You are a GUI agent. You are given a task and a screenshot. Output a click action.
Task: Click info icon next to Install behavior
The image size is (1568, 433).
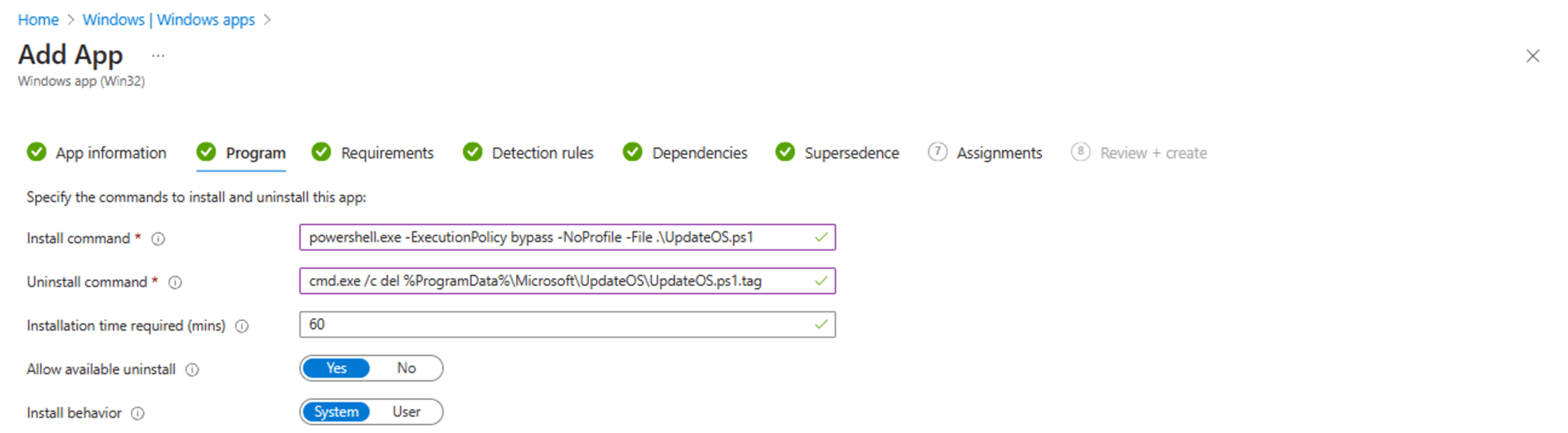pyautogui.click(x=138, y=413)
